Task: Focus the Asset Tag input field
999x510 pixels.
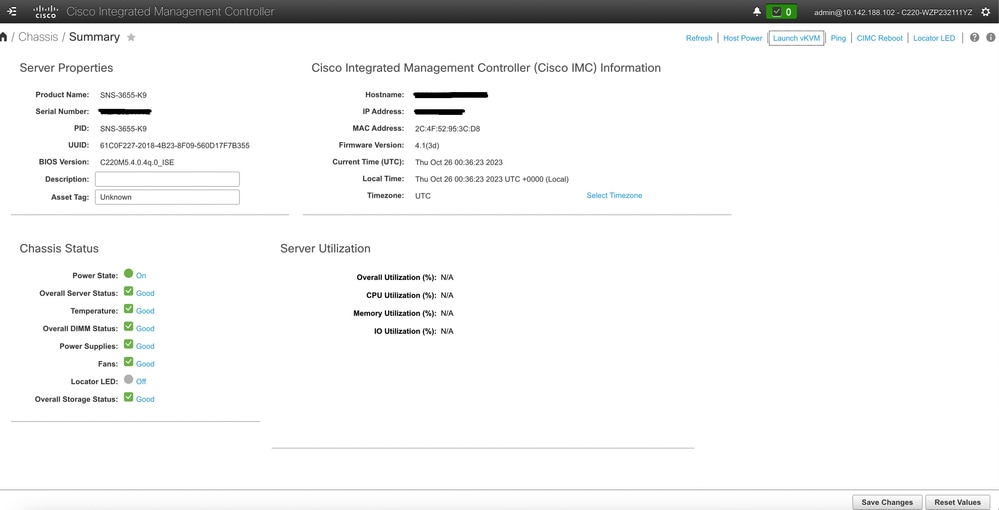Action: click(168, 197)
